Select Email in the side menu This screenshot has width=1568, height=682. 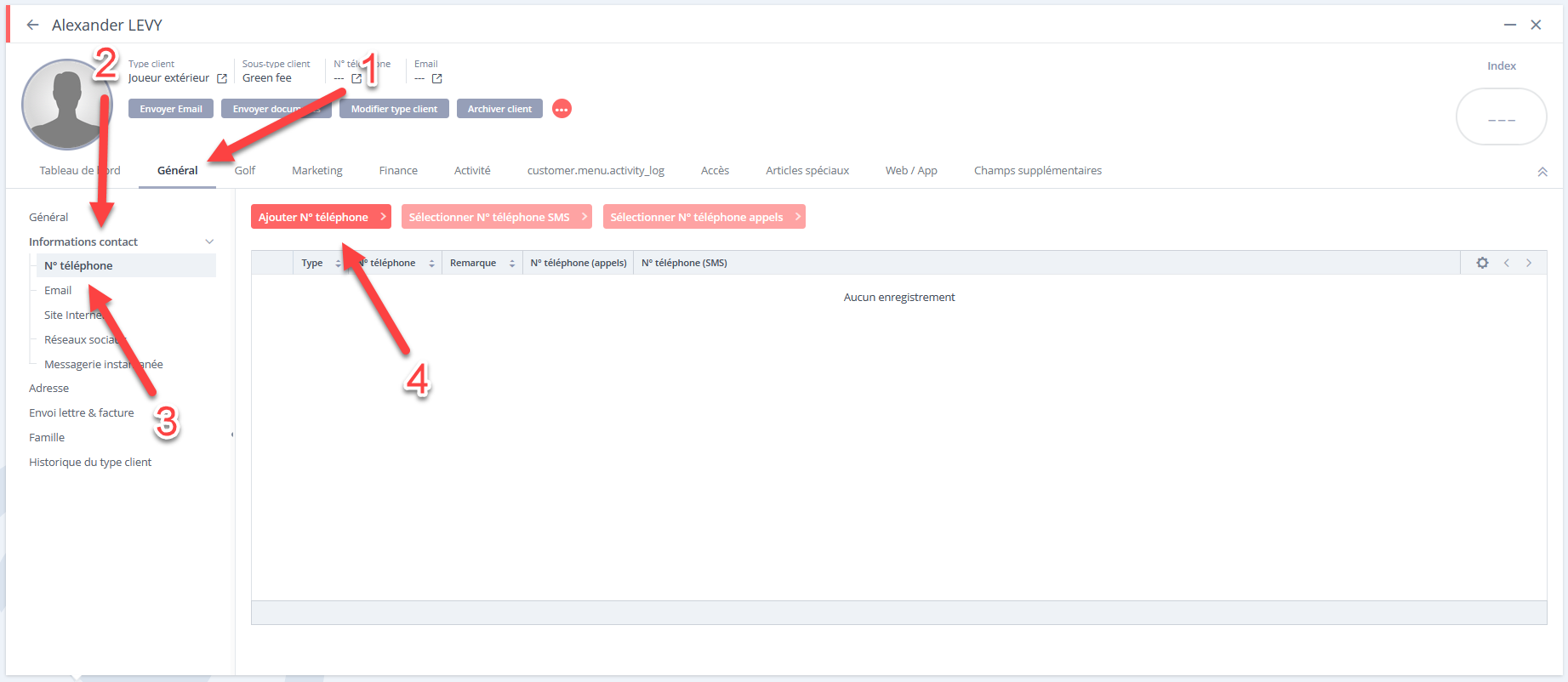[58, 290]
